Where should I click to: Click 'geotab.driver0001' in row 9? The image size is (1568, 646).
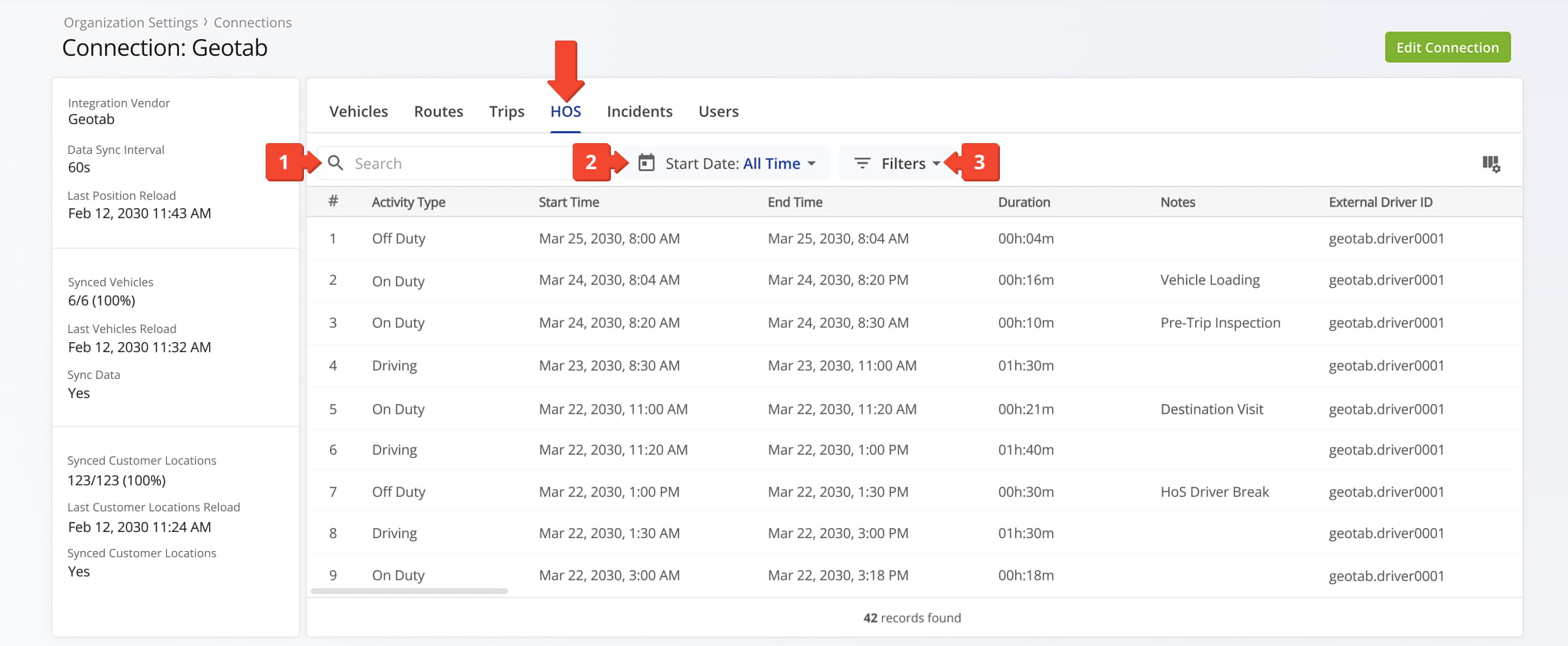click(x=1387, y=576)
